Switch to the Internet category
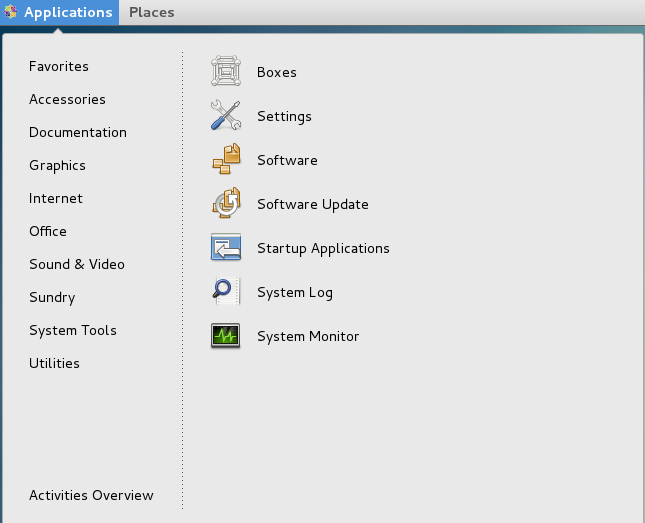This screenshot has width=645, height=523. pyautogui.click(x=56, y=198)
